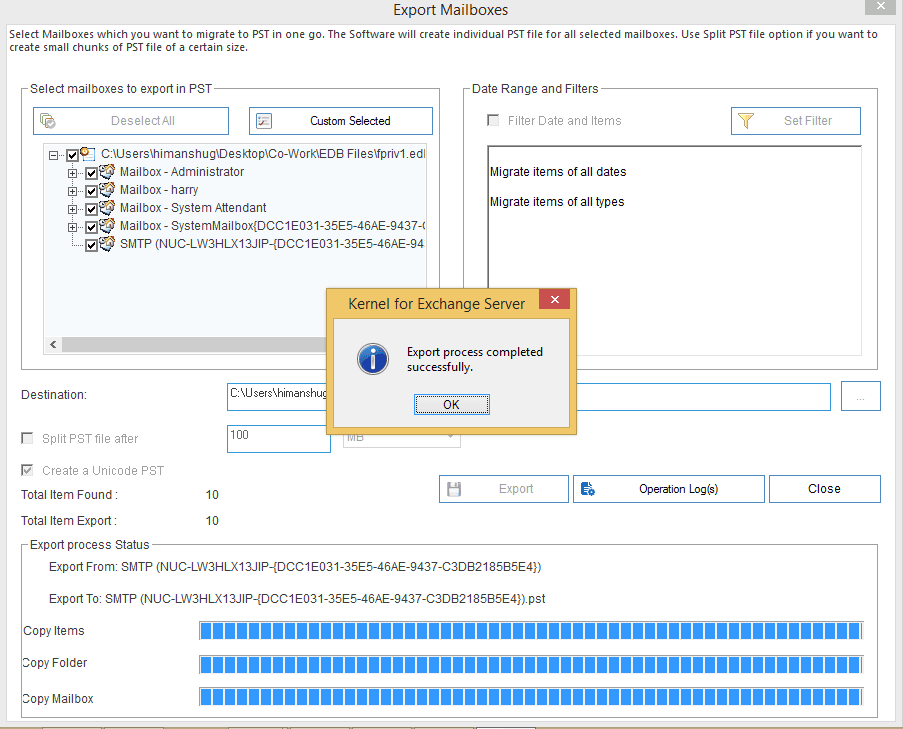Click the 'Export process completed successfully.' message

pos(475,359)
